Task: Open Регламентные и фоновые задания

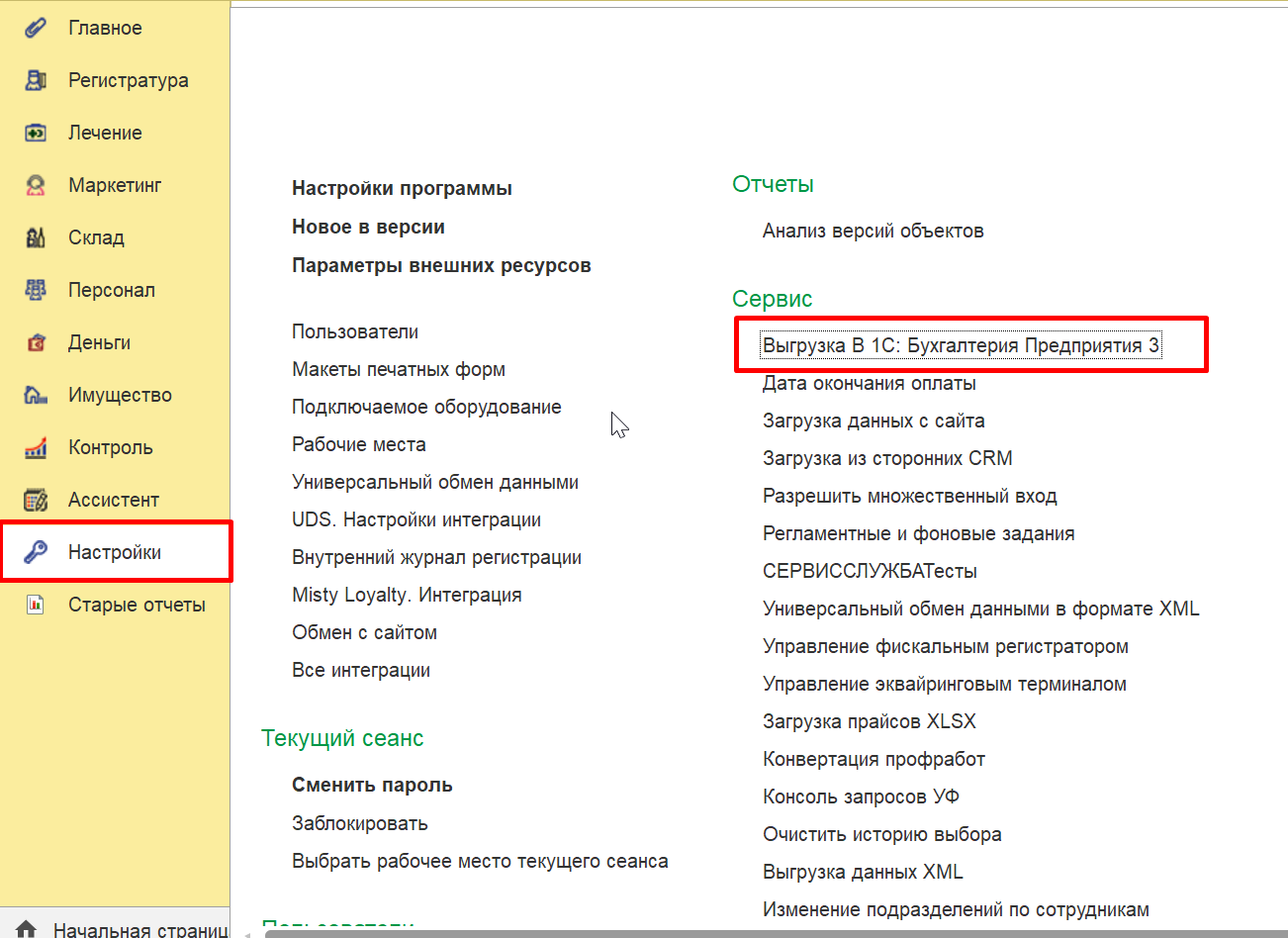Action: coord(918,533)
